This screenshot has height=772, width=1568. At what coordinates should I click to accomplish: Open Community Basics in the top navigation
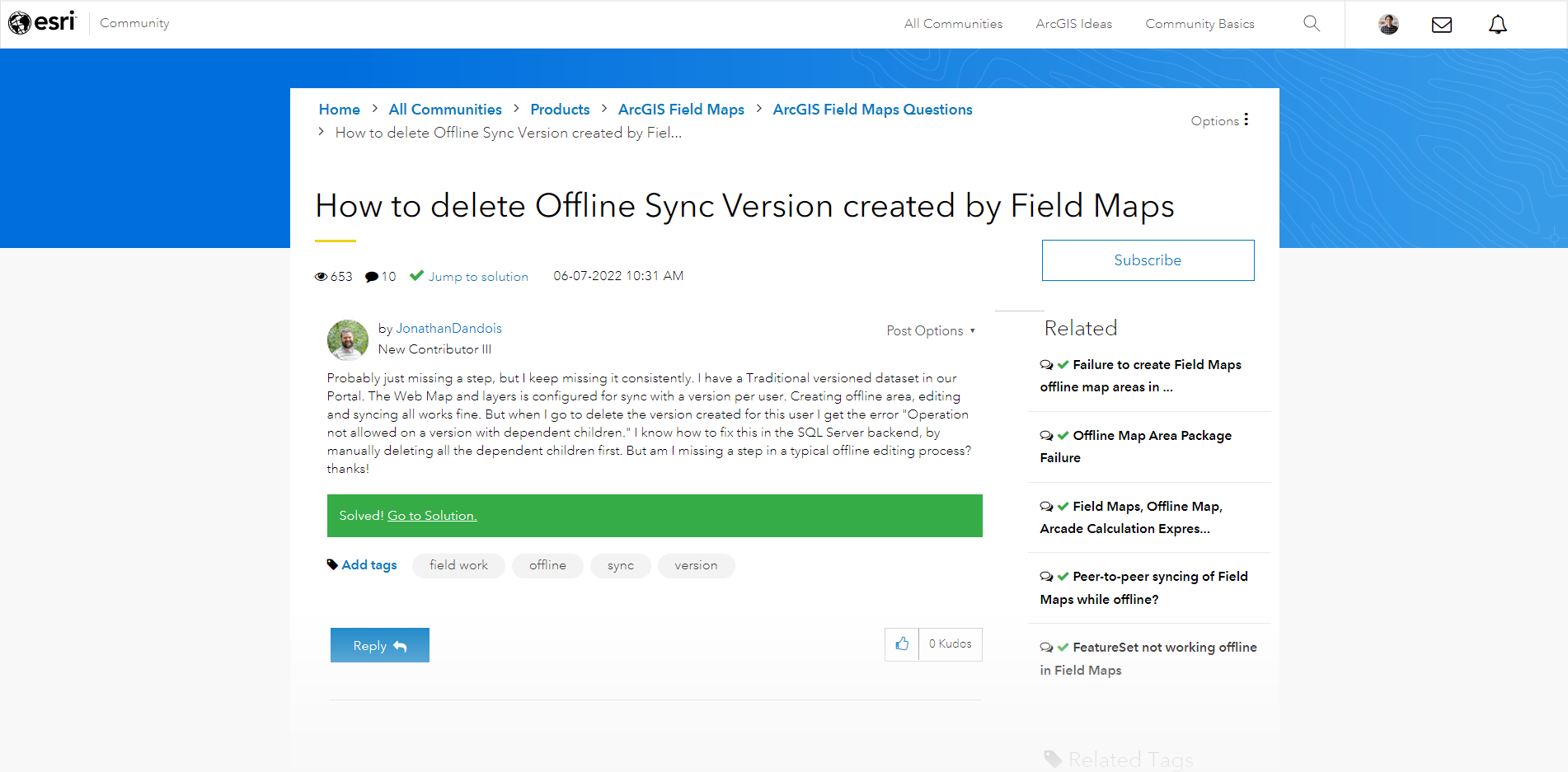pyautogui.click(x=1199, y=24)
